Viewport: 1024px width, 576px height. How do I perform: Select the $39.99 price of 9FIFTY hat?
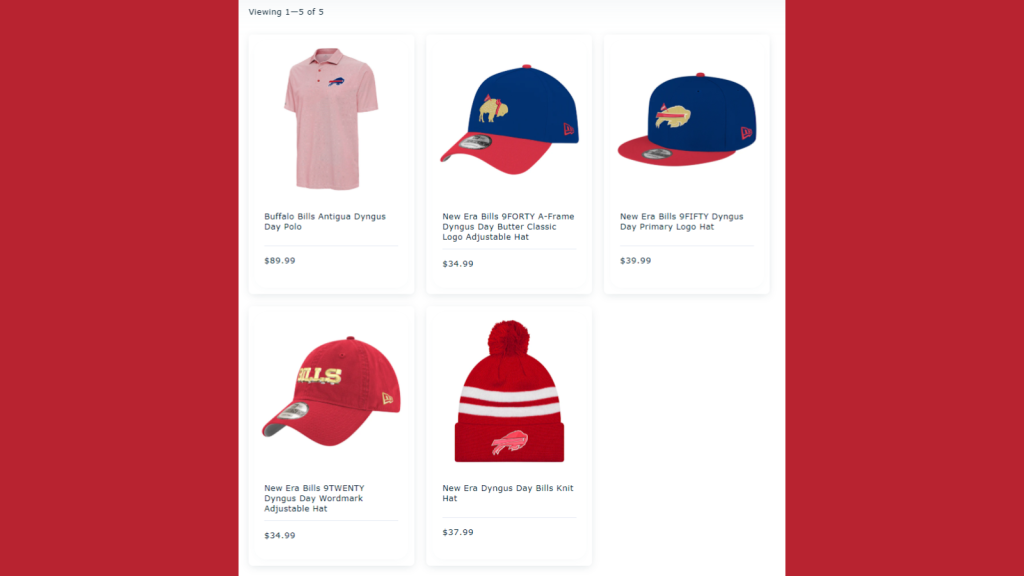(x=635, y=261)
